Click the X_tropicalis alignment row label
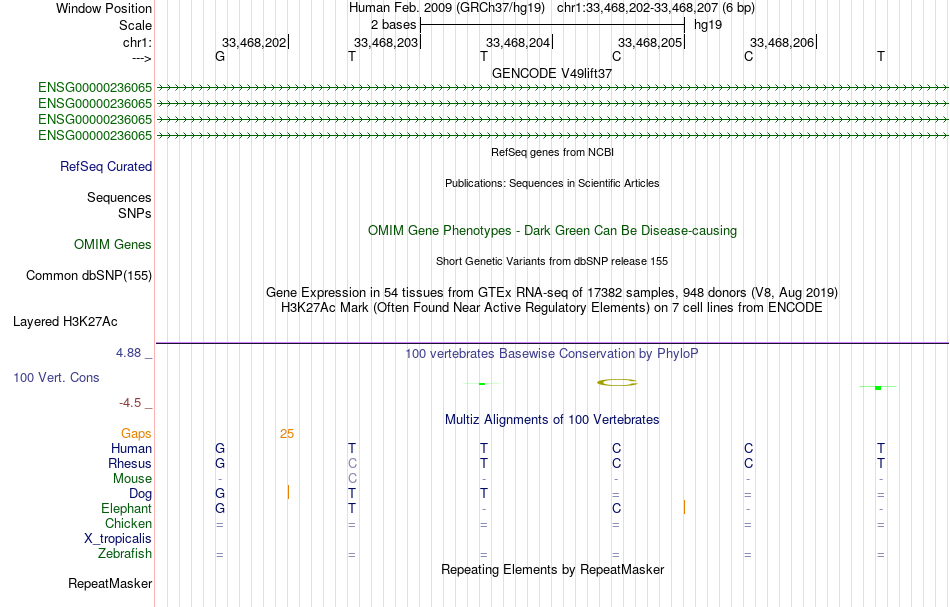 (x=118, y=539)
